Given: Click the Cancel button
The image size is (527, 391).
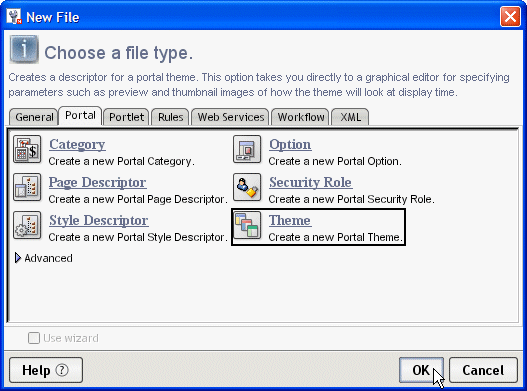Looking at the screenshot, I should (483, 370).
